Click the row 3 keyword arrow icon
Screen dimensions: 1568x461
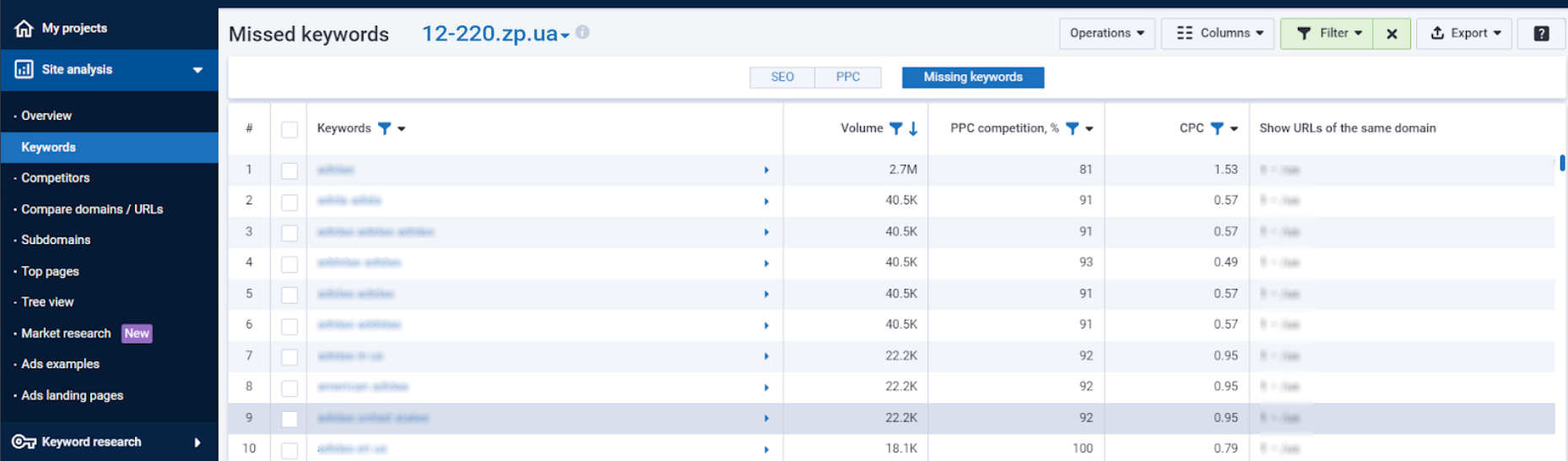[766, 232]
